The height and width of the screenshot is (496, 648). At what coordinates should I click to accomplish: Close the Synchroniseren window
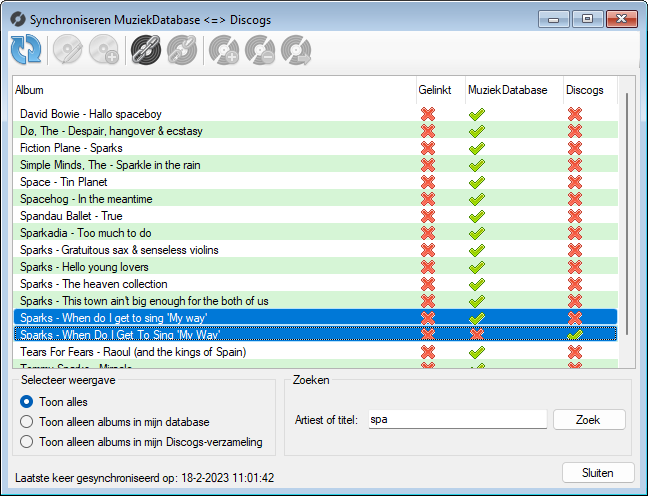622,19
